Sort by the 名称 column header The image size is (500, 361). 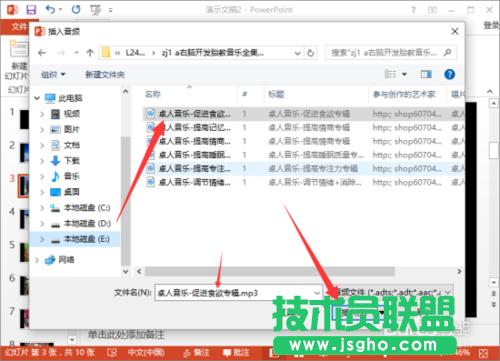pyautogui.click(x=153, y=94)
